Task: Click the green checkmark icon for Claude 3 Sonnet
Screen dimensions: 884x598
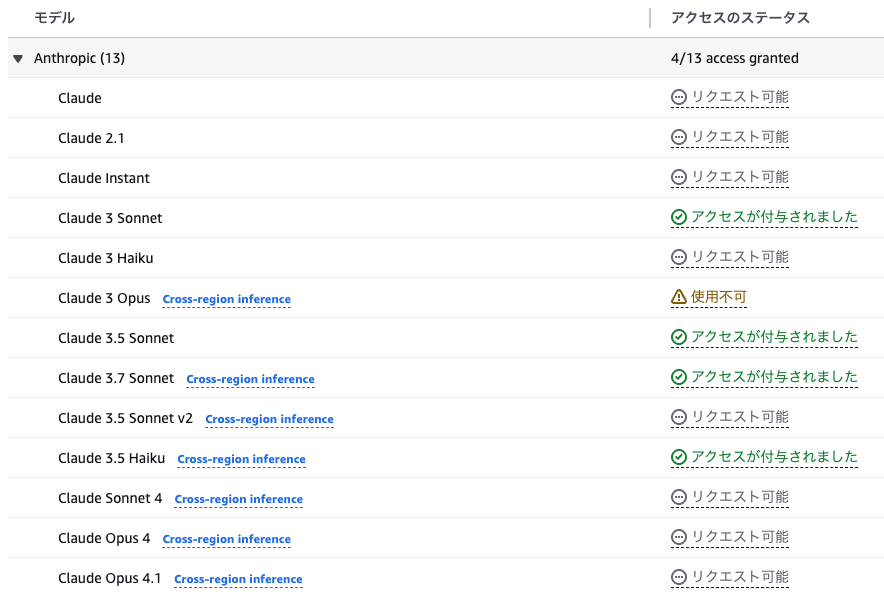Action: pos(679,218)
